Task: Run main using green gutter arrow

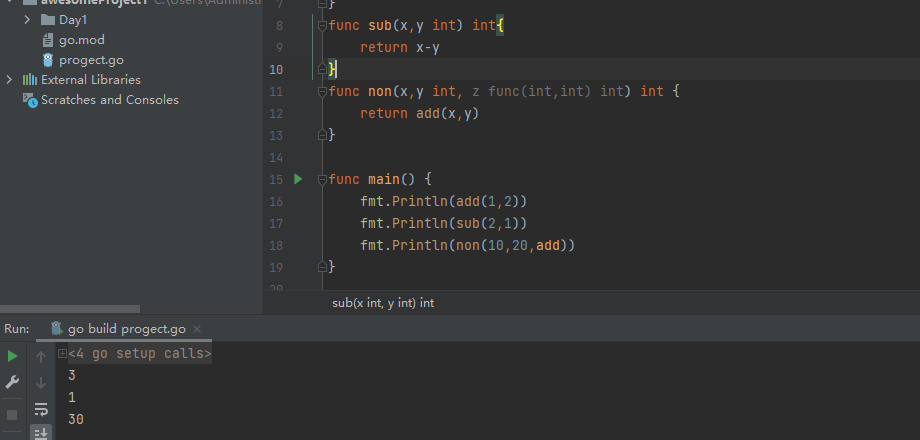Action: click(x=298, y=179)
